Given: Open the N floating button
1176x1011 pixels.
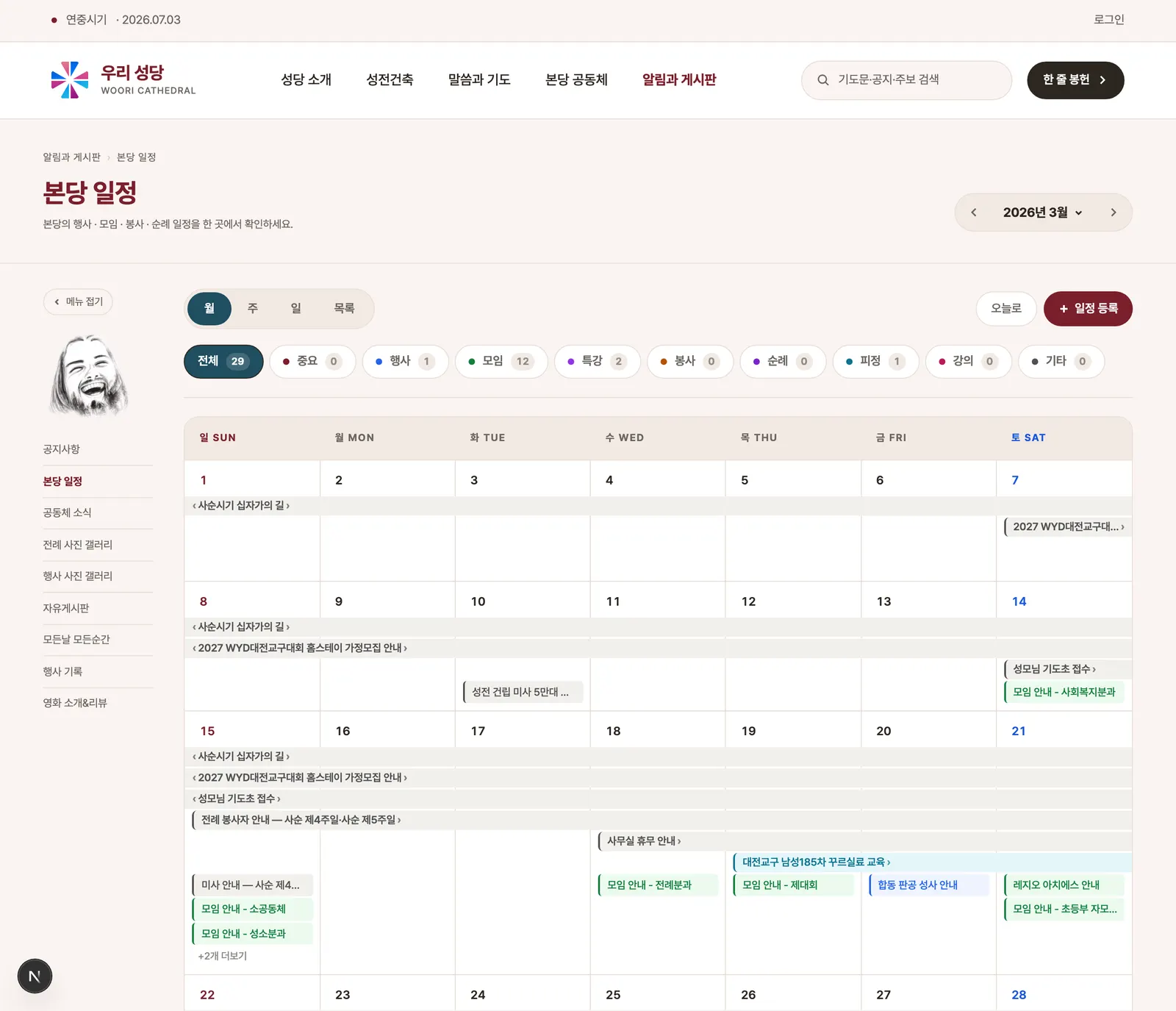Looking at the screenshot, I should (x=35, y=976).
